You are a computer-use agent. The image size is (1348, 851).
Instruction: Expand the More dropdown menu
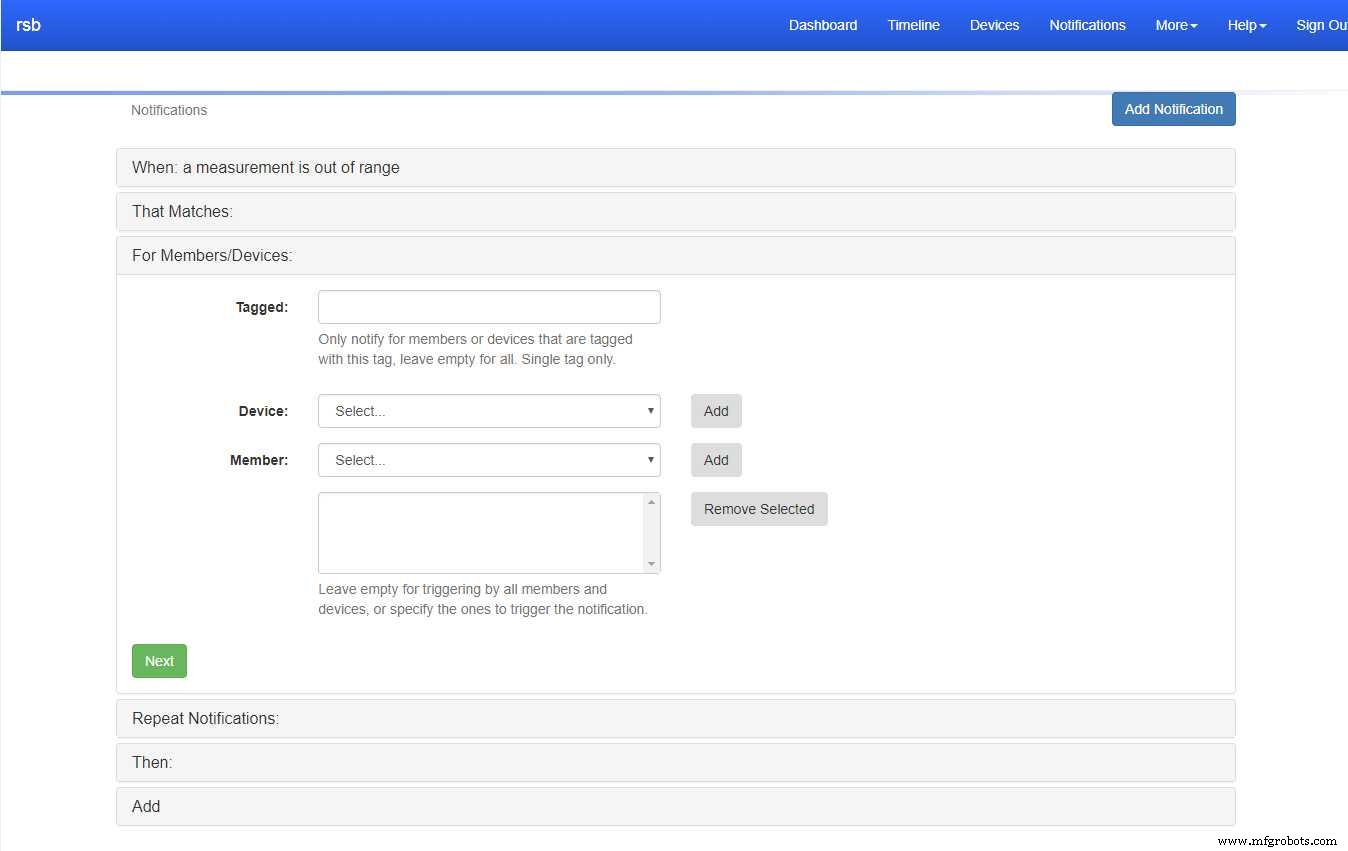coord(1176,25)
